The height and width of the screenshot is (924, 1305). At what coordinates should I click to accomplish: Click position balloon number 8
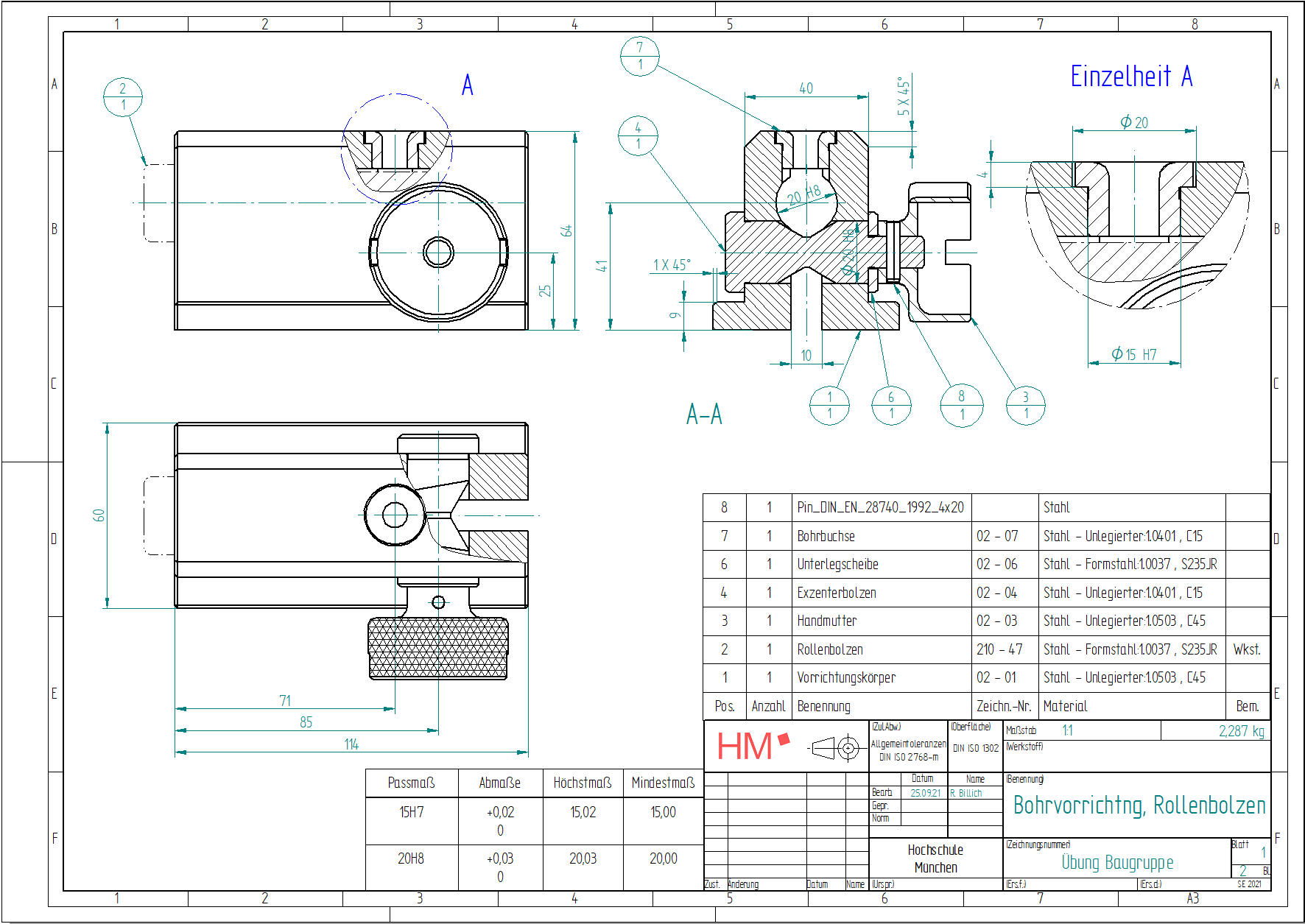click(961, 405)
